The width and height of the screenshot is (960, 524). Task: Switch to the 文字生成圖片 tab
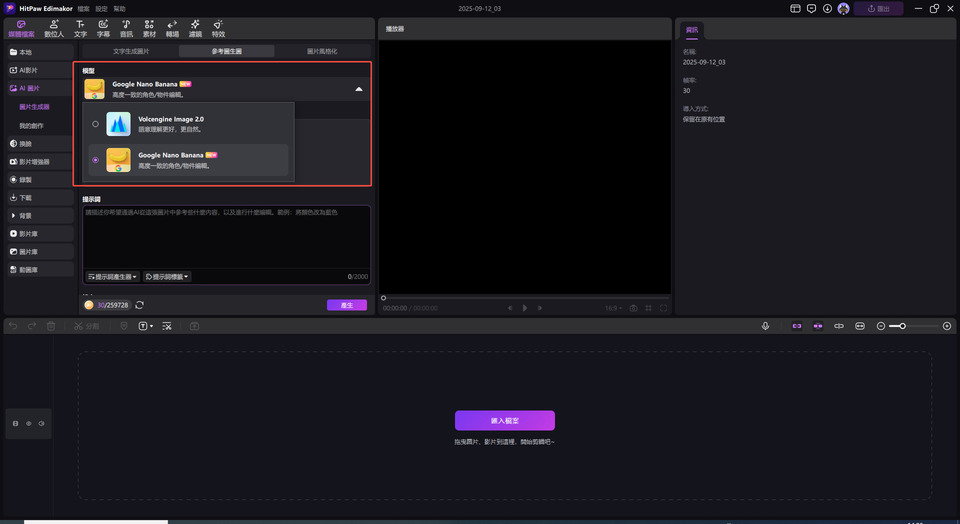(131, 50)
